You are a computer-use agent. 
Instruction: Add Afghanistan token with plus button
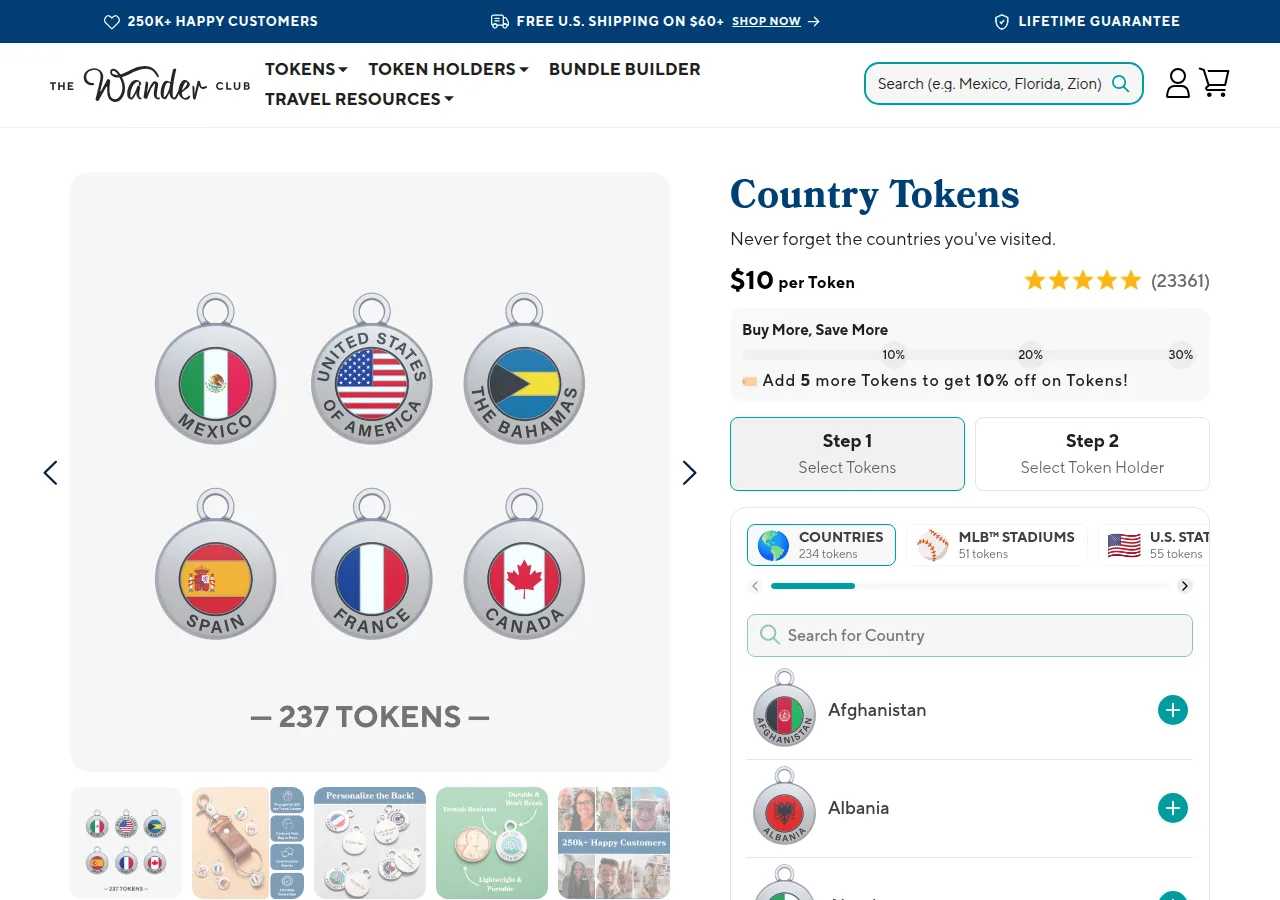(x=1173, y=710)
